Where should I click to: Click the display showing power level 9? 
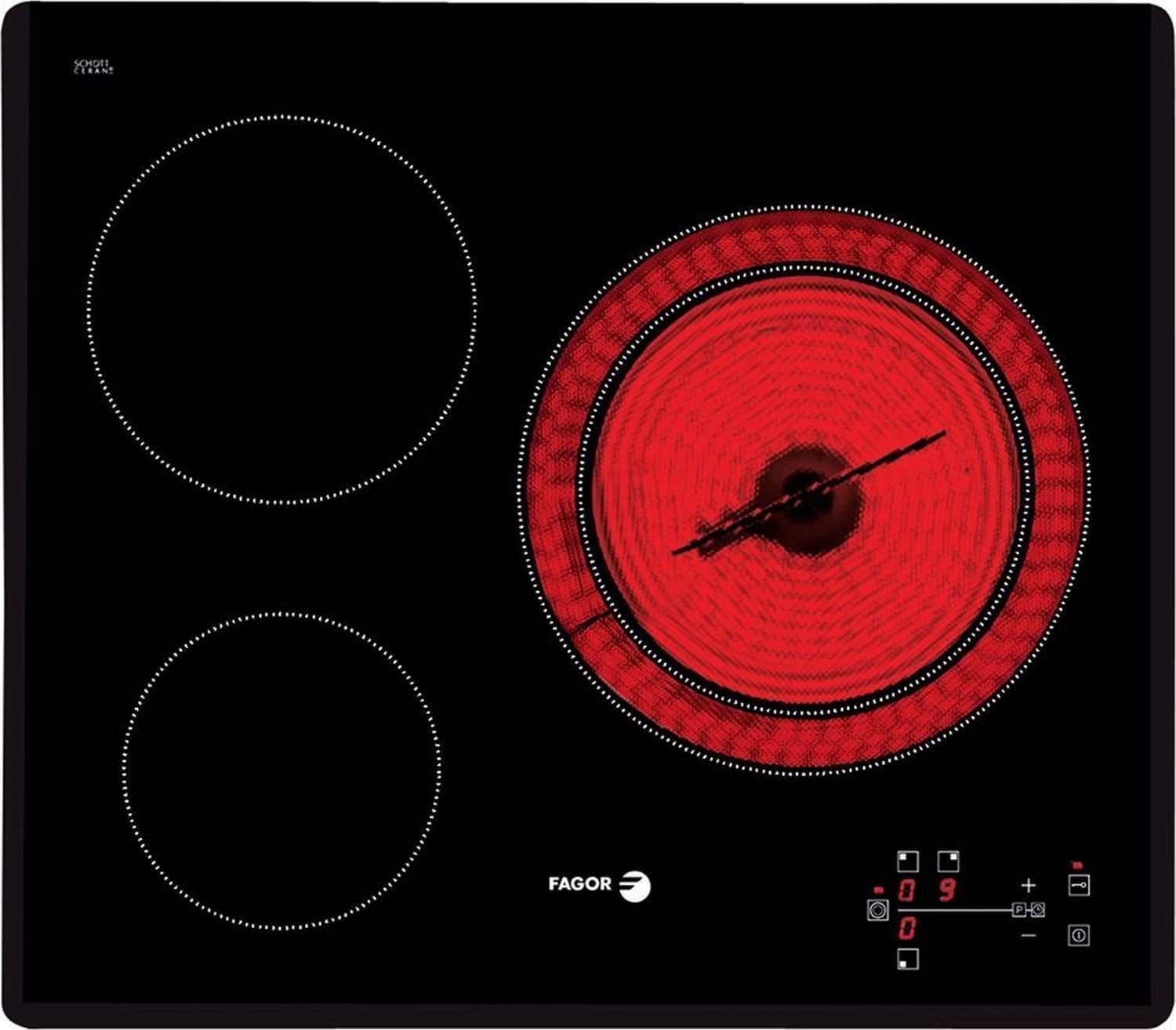click(x=948, y=890)
